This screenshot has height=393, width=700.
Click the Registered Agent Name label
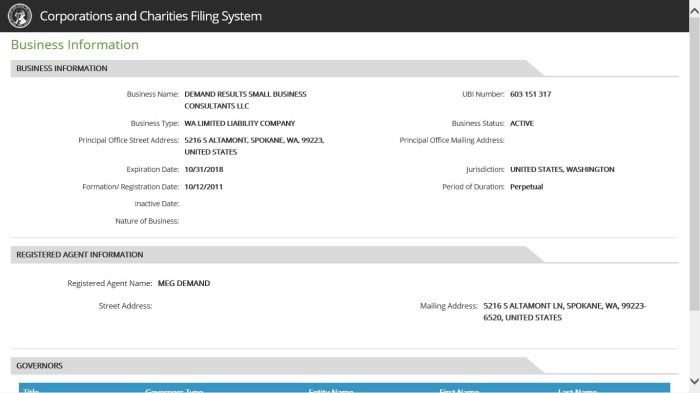[x=110, y=283]
